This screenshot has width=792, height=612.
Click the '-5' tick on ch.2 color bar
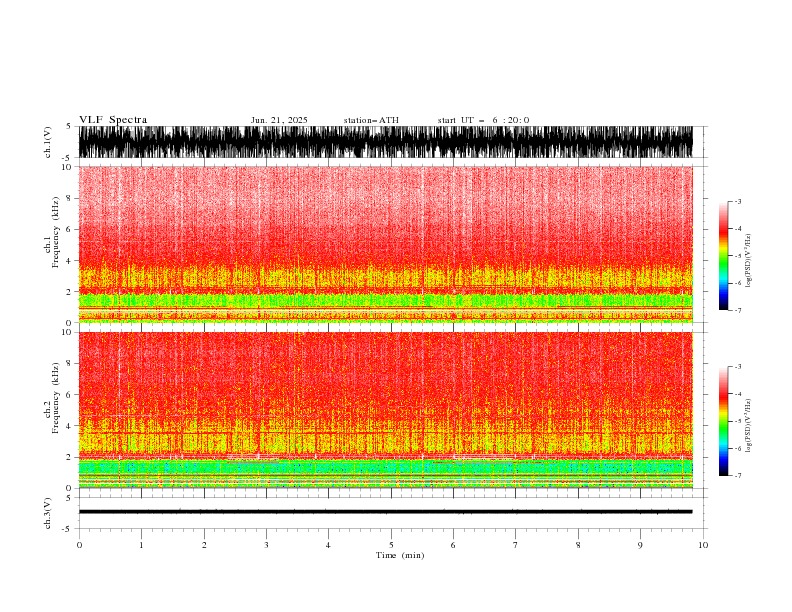point(738,421)
